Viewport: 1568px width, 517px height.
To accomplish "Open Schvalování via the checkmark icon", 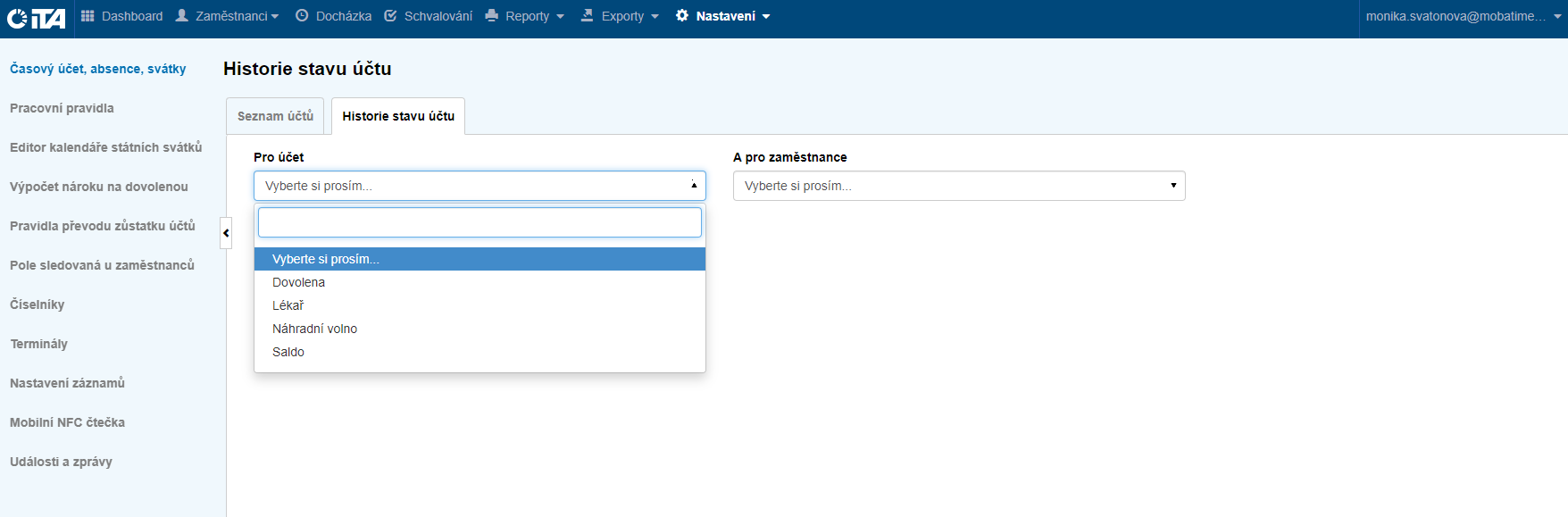I will 390,16.
